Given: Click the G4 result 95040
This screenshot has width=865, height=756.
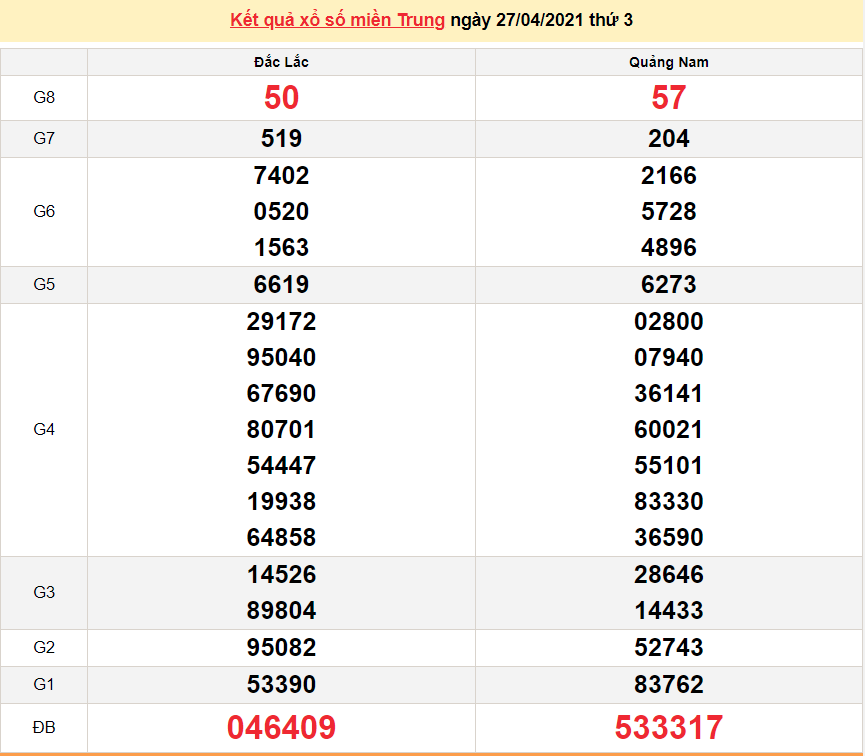Looking at the screenshot, I should point(281,358).
